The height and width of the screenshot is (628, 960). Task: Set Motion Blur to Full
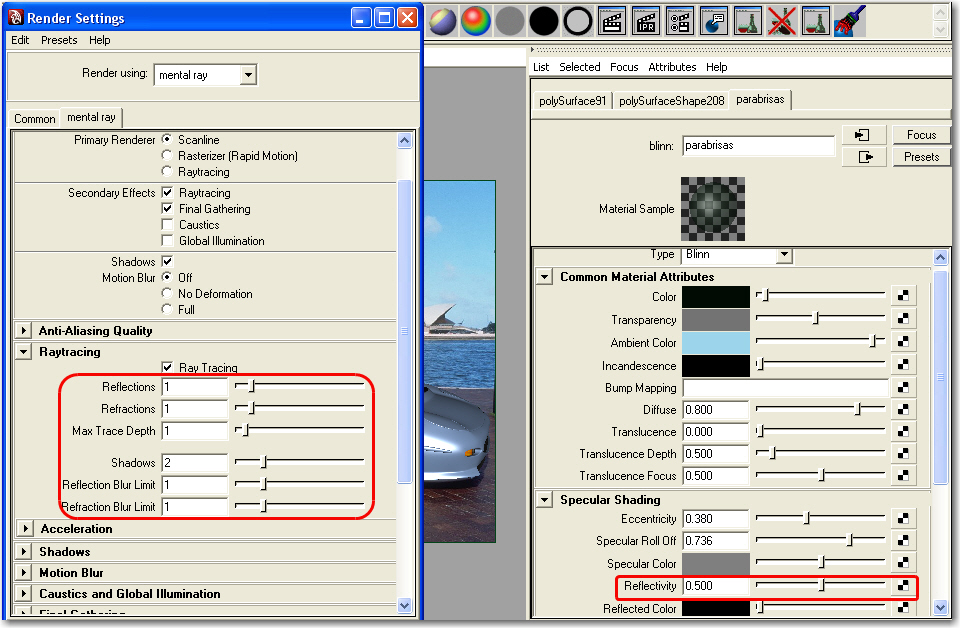pos(167,309)
